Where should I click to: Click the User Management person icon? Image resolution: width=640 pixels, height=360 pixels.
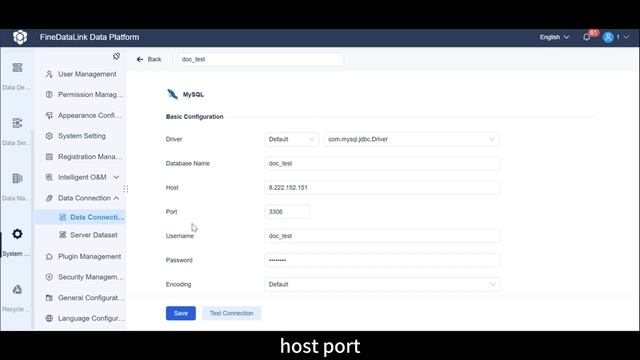point(49,74)
